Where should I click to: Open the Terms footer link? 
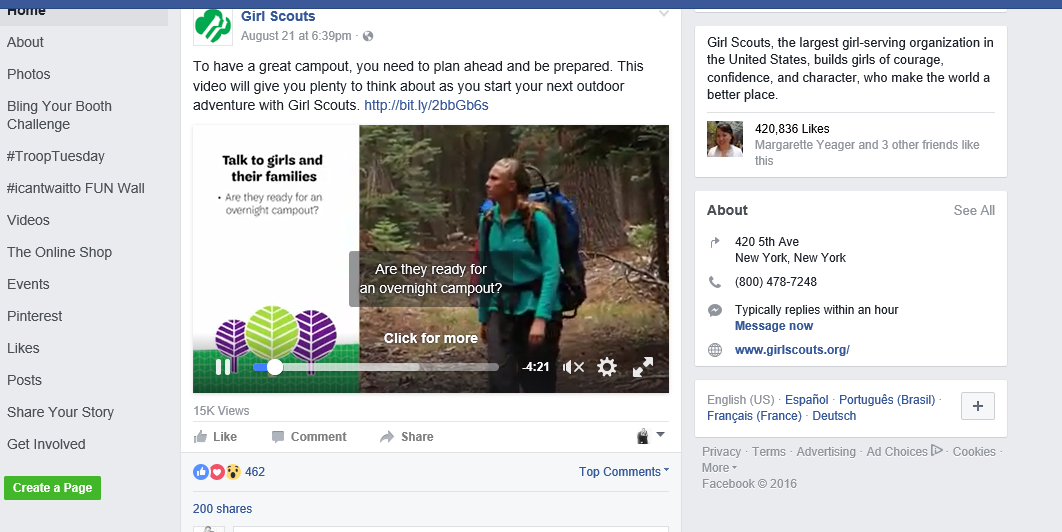point(769,451)
